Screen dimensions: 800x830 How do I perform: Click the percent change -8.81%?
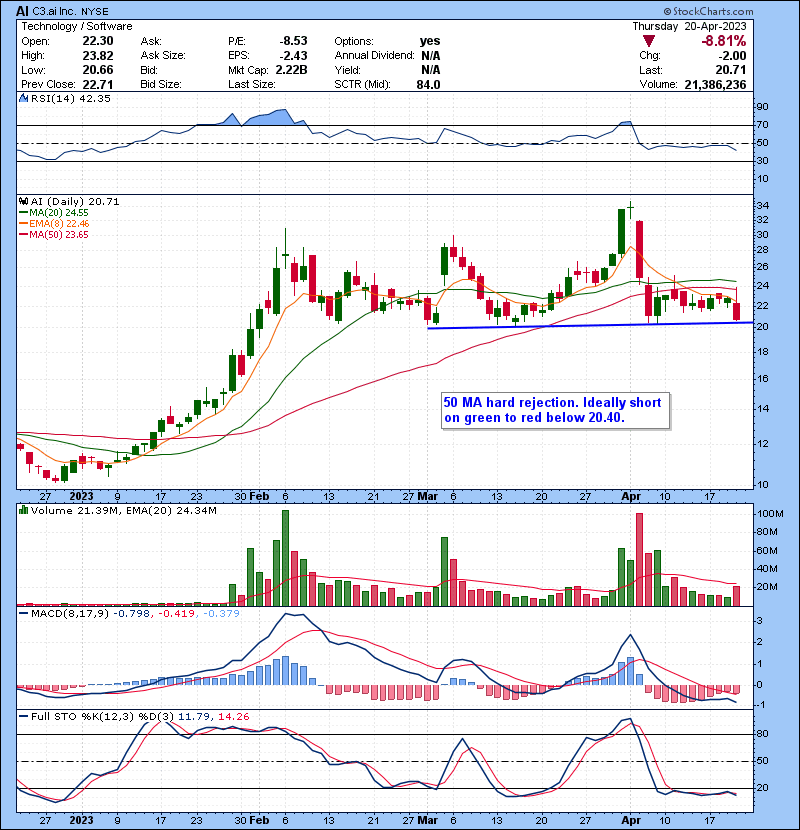724,41
